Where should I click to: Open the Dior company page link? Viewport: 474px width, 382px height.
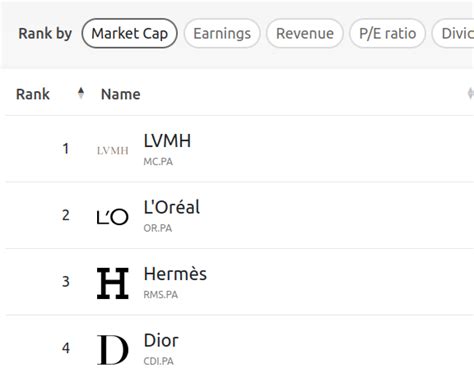coord(161,340)
